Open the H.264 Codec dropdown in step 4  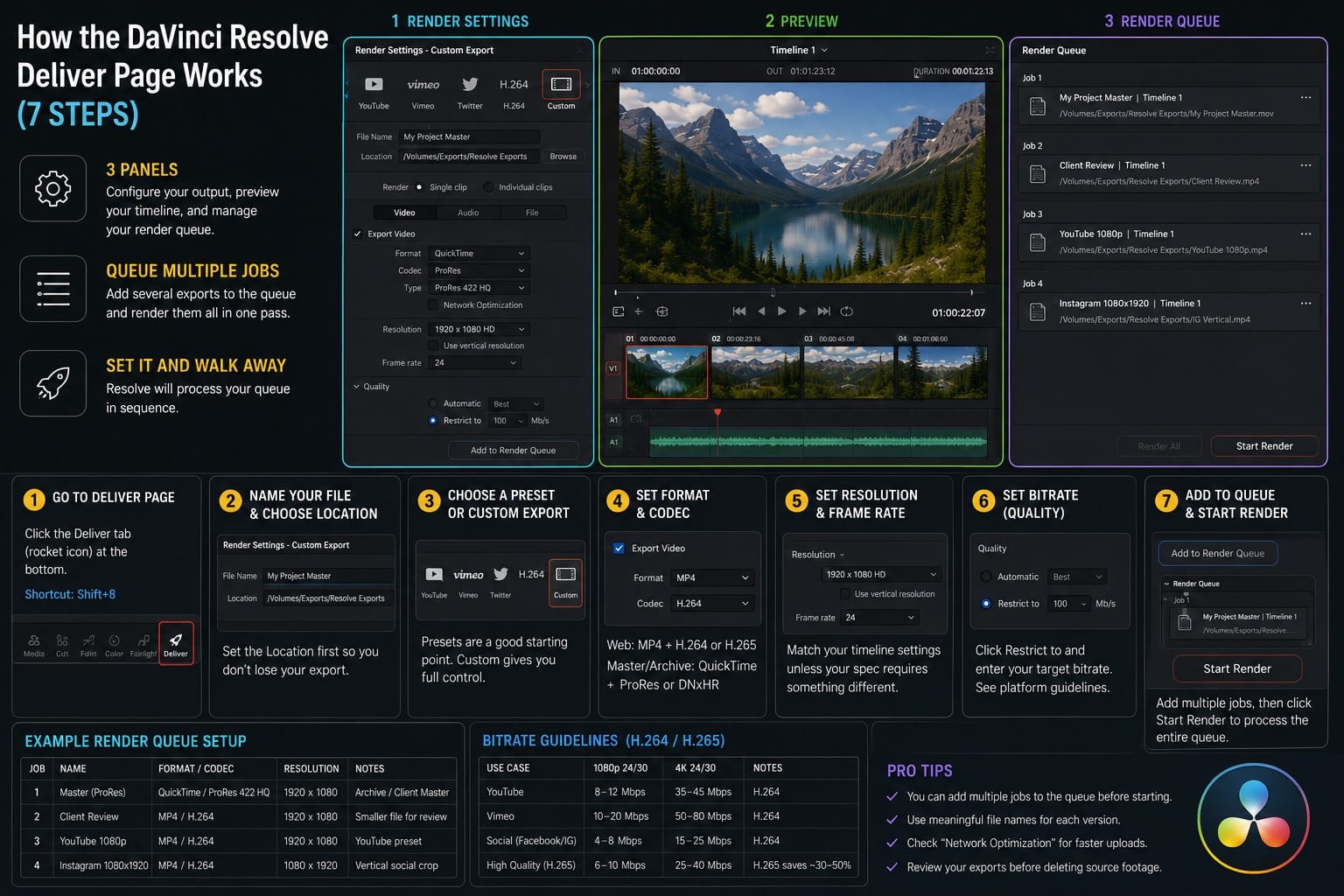click(712, 604)
